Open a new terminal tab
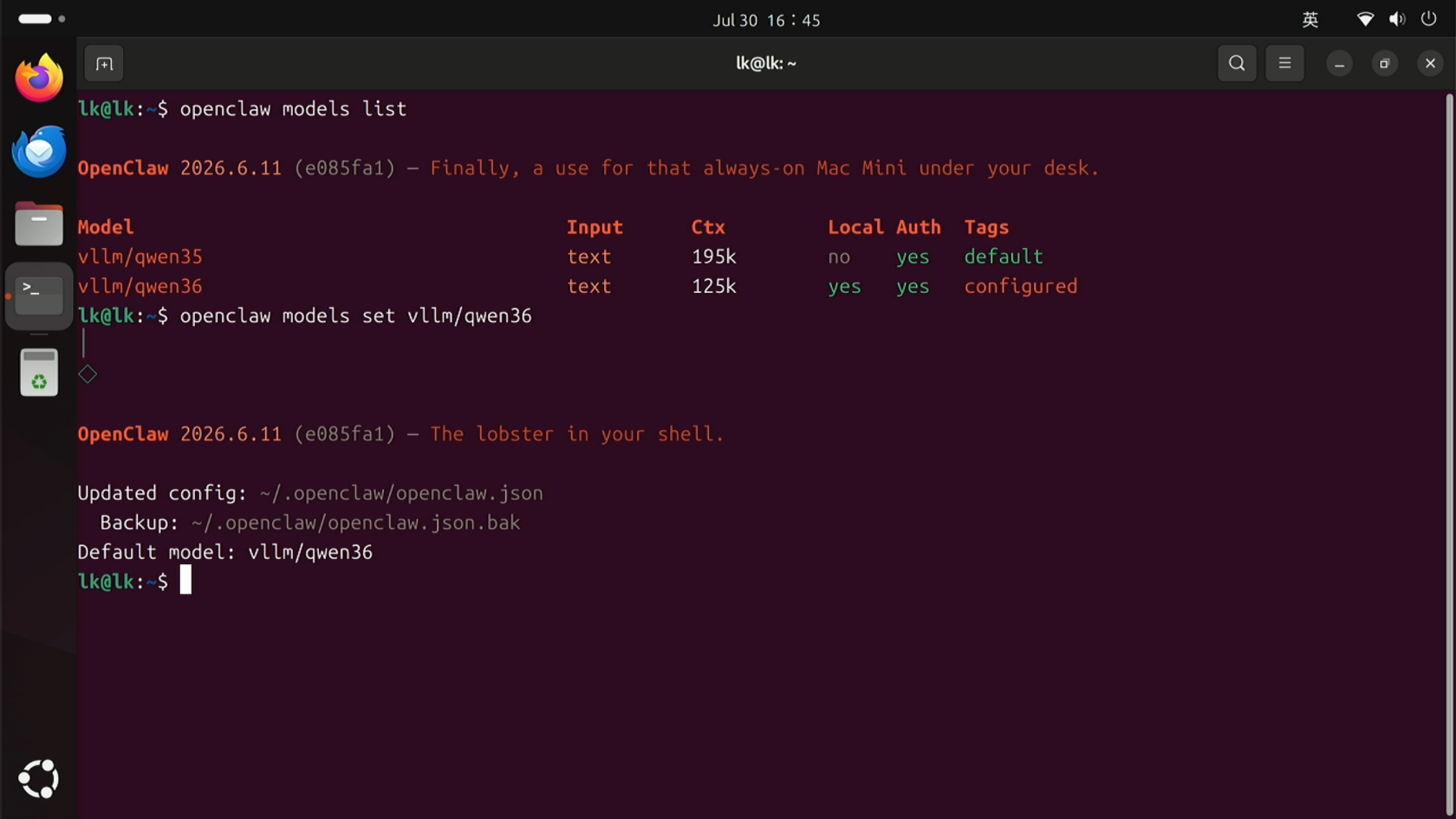Screen dimensions: 1456x819 [104, 63]
